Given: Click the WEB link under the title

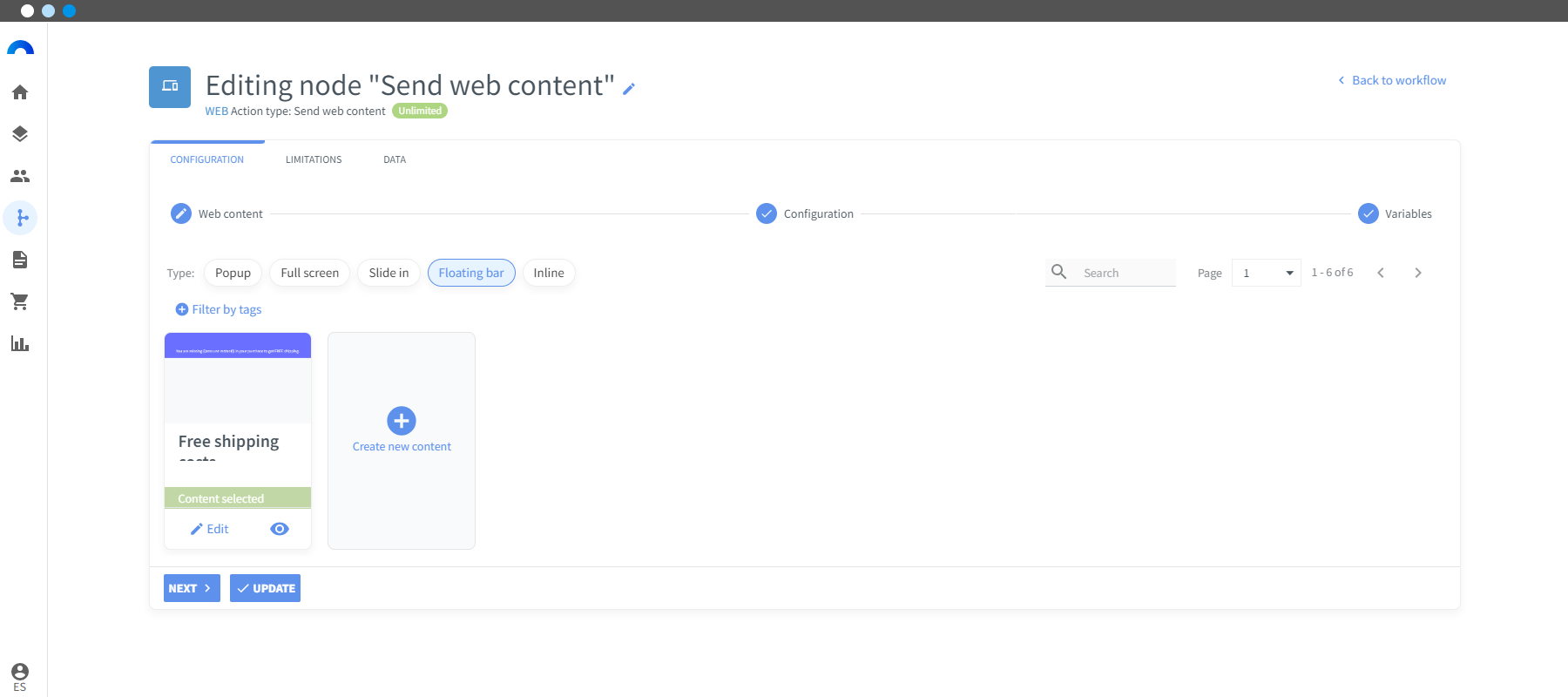Looking at the screenshot, I should 217,112.
